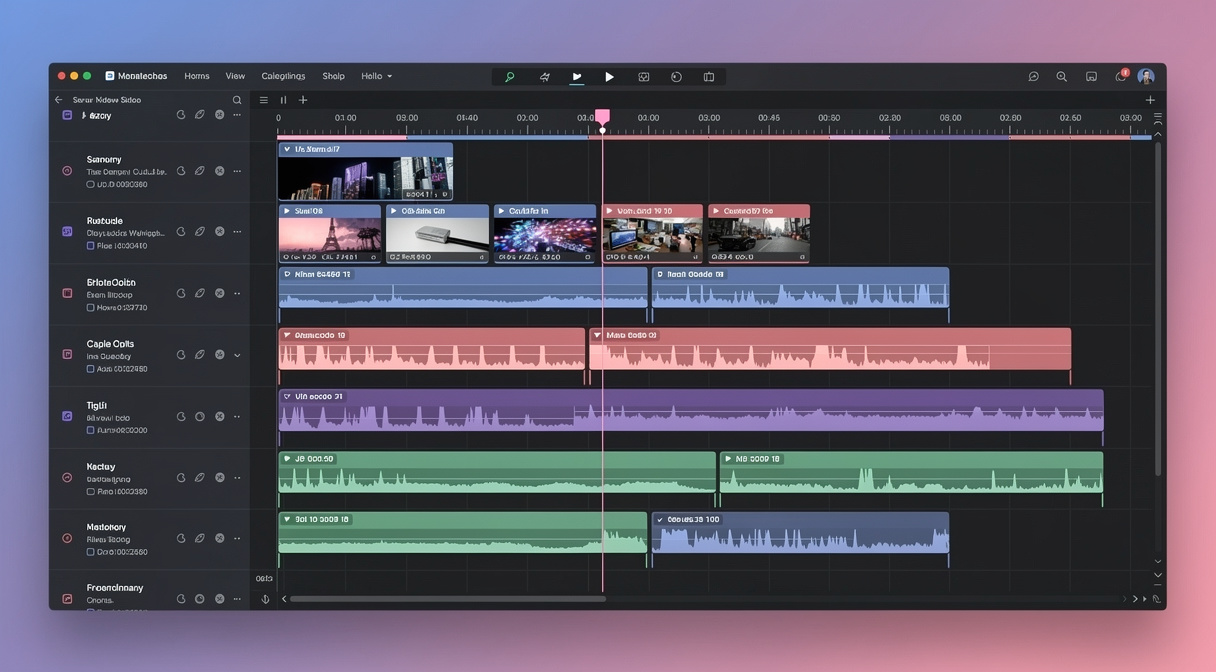Click the back arrow in the sidebar header
Image resolution: width=1216 pixels, height=672 pixels.
click(58, 100)
